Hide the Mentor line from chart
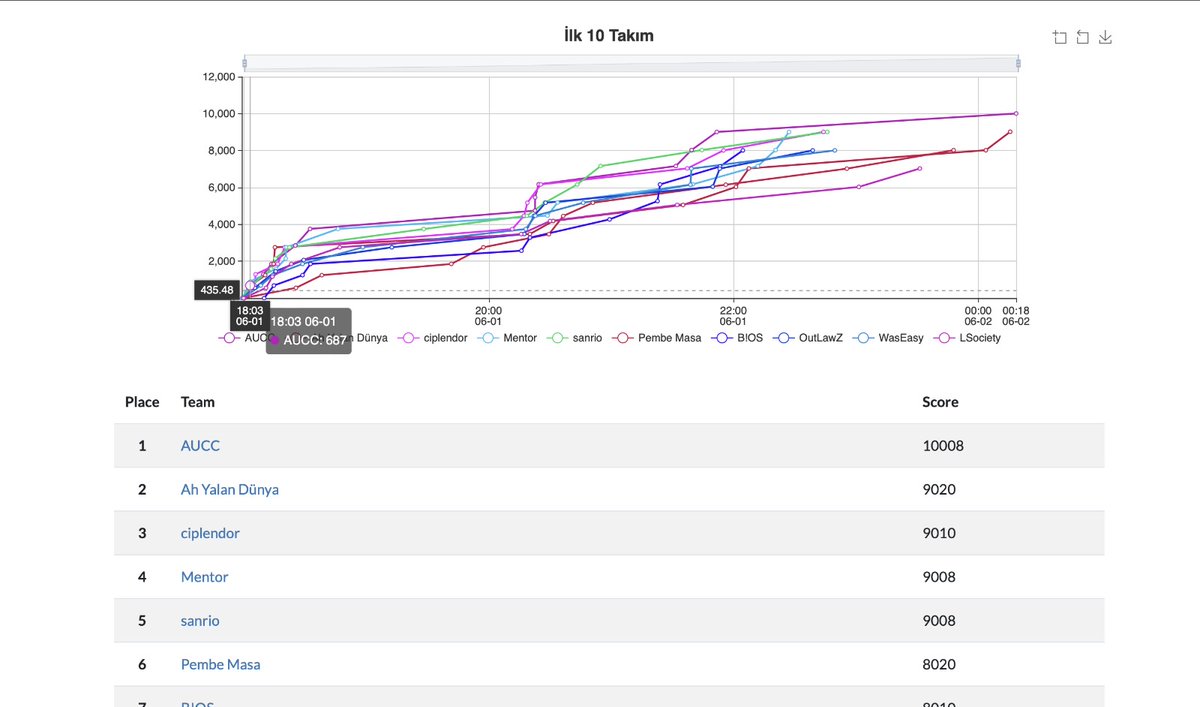Screen dimensions: 1200x707 coord(507,338)
